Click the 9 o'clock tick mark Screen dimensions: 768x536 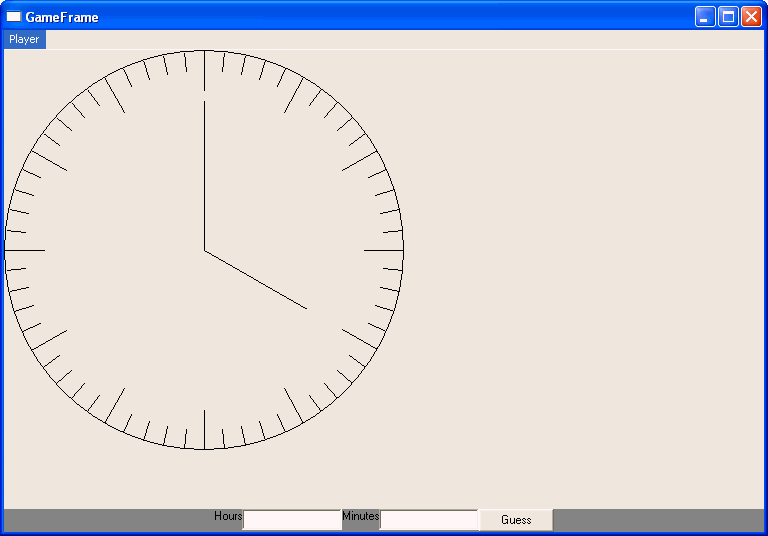coord(25,250)
